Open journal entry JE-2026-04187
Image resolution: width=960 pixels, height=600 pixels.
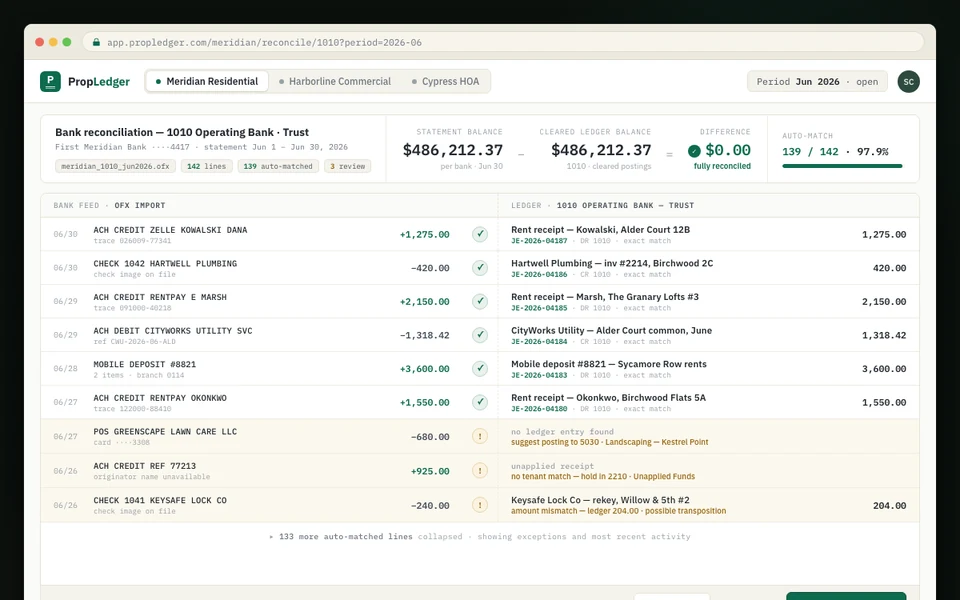[x=539, y=241]
